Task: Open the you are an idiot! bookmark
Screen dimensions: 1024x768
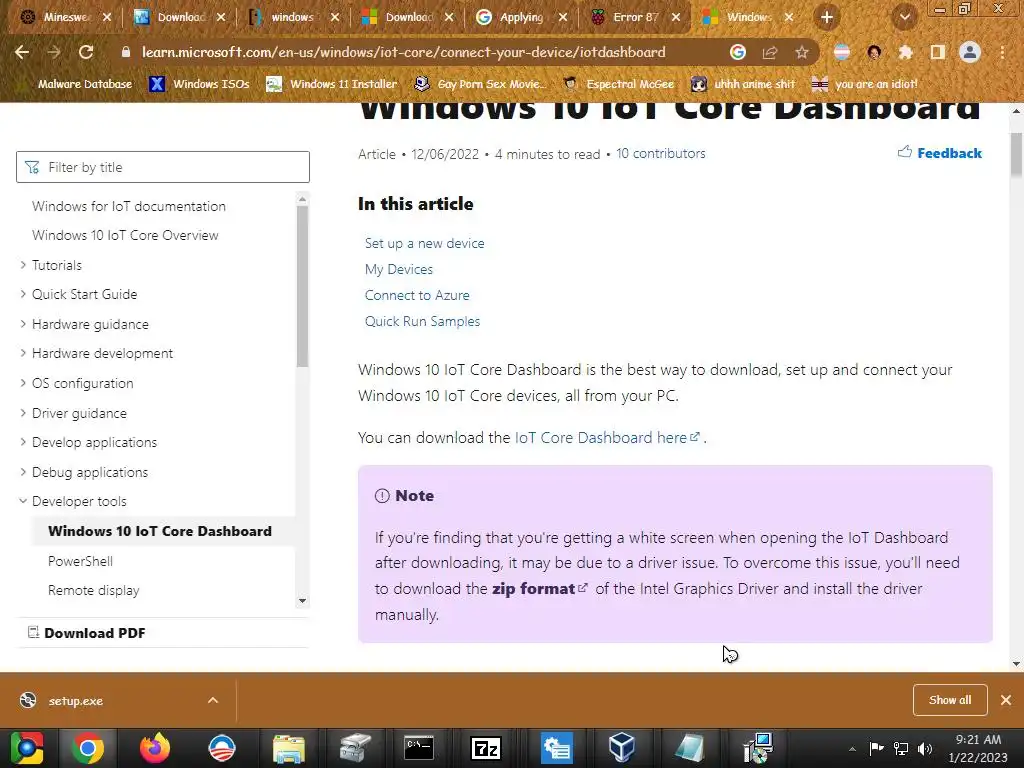Action: [864, 84]
